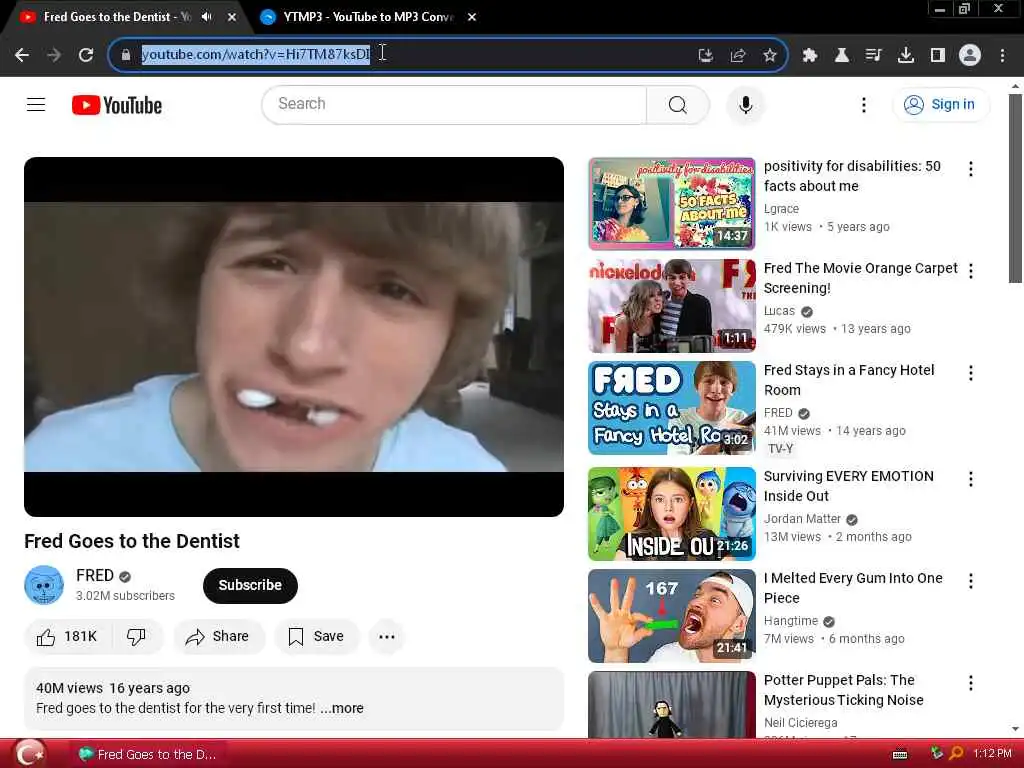
Task: Expand description with ...more
Action: tap(342, 709)
